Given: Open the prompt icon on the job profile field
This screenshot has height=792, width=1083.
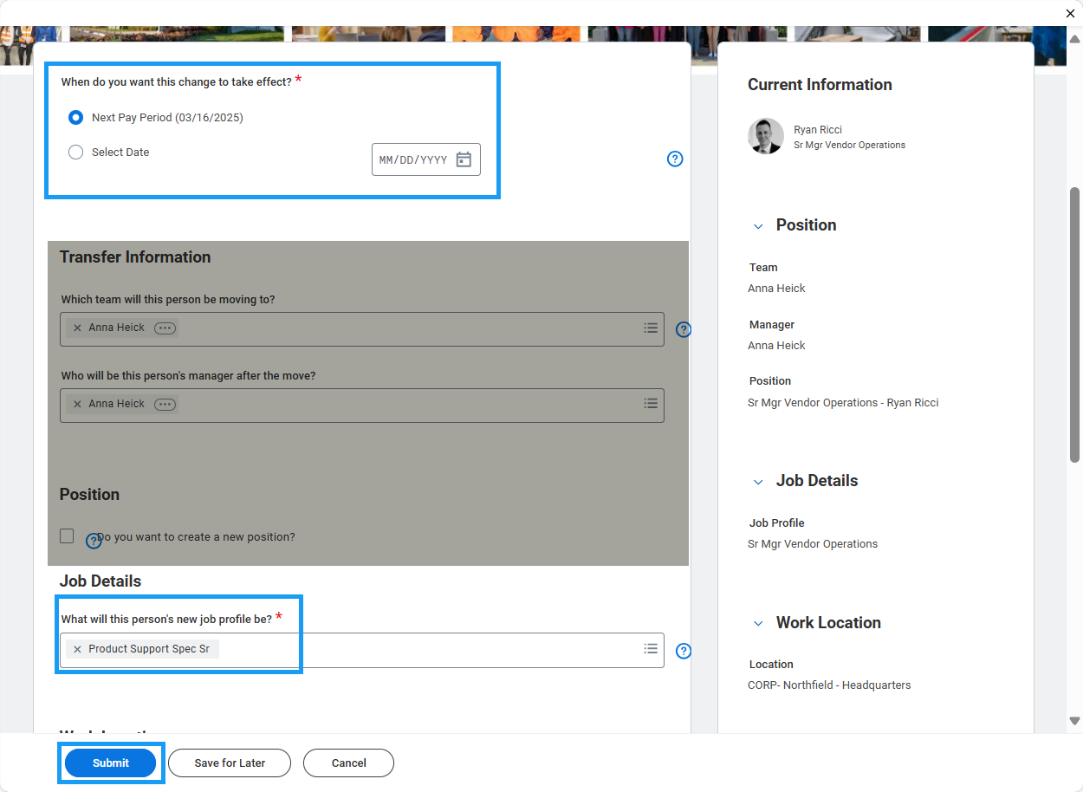Looking at the screenshot, I should (x=650, y=649).
